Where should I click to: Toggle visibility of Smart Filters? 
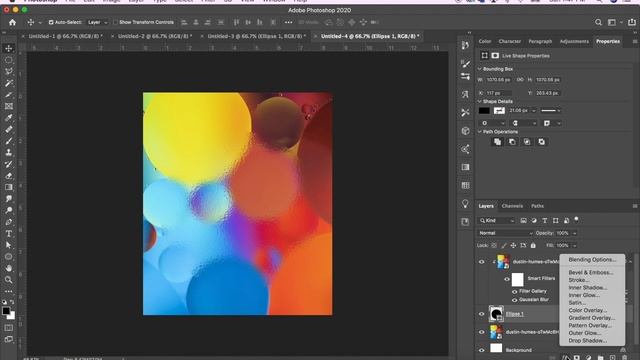(x=507, y=279)
